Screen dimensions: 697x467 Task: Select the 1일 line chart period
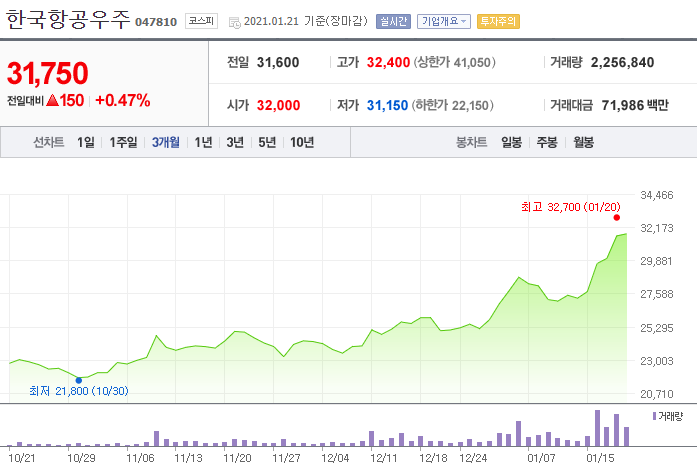coord(86,142)
